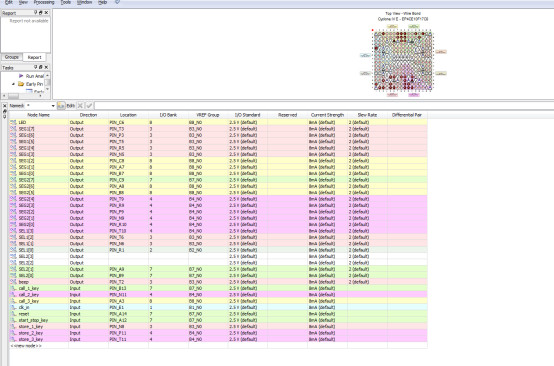Image resolution: width=554 pixels, height=366 pixels.
Task: Select the 'call_3_key' node name
Action: (29, 301)
